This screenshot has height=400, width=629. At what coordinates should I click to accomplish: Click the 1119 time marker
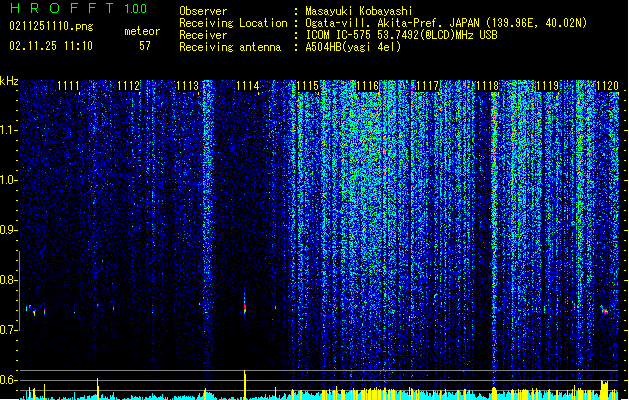point(548,86)
